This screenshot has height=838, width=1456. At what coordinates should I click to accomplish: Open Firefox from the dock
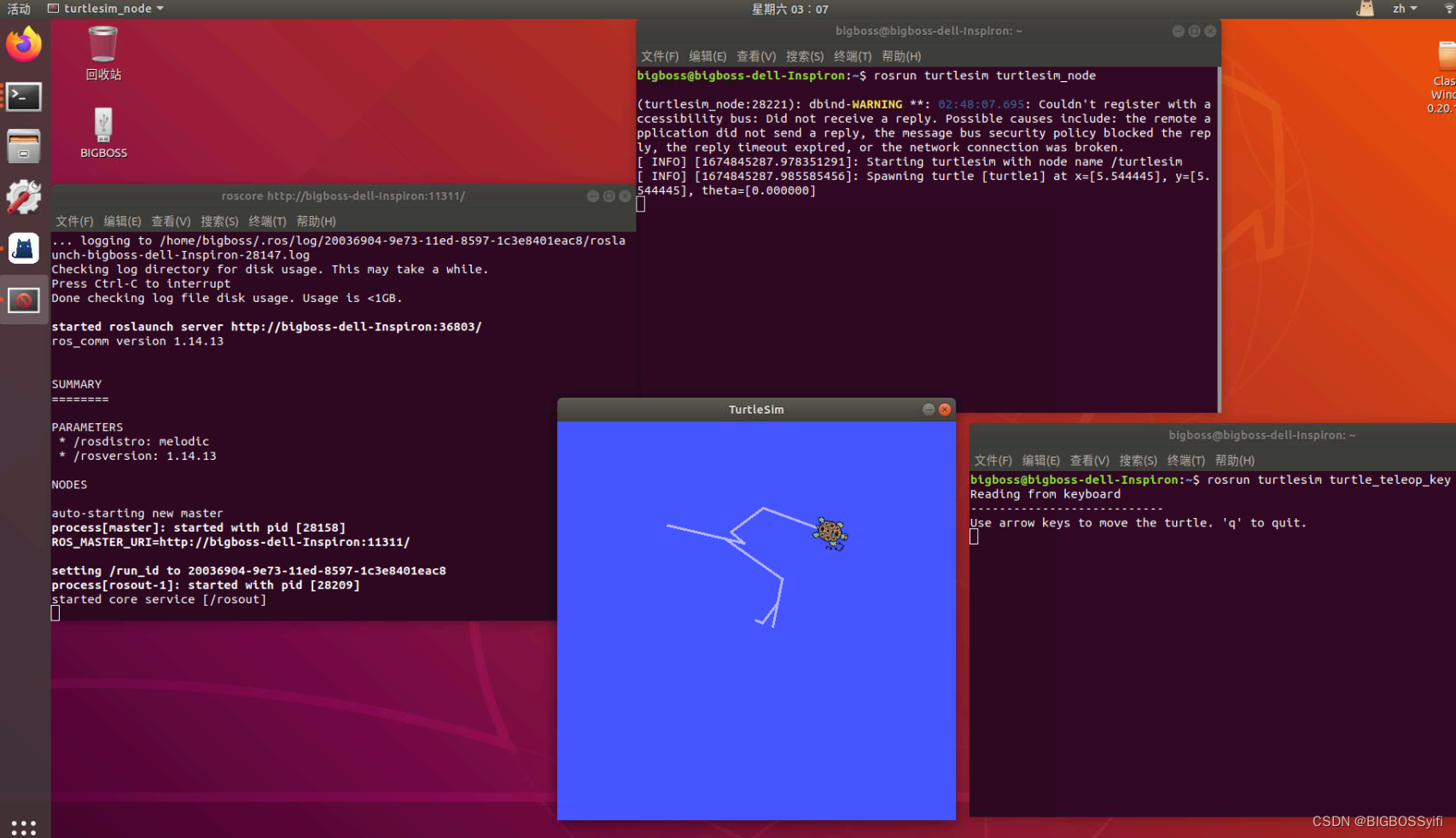coord(24,44)
